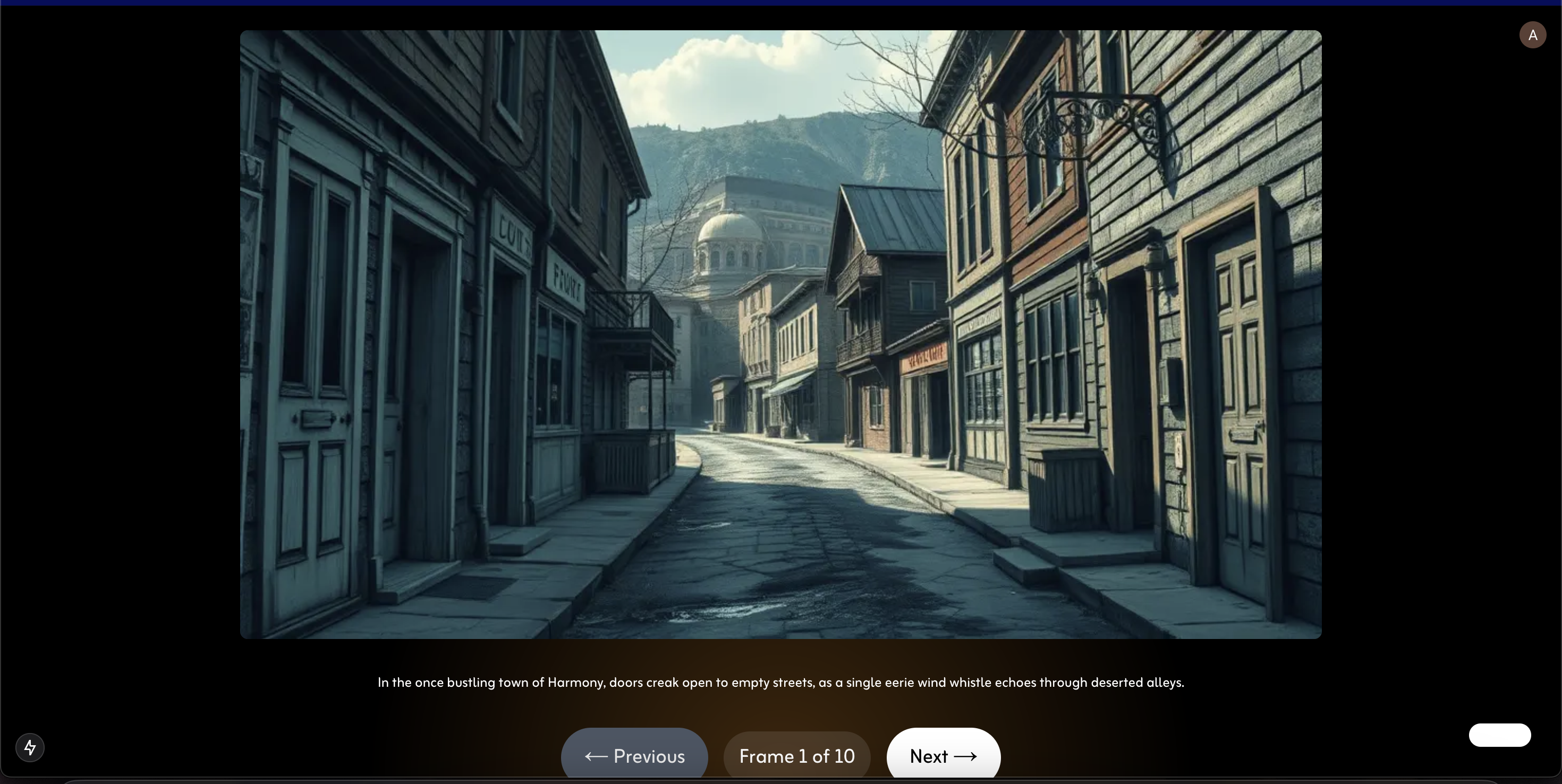The height and width of the screenshot is (784, 1562).
Task: Click the Harmony story caption text
Action: point(780,682)
